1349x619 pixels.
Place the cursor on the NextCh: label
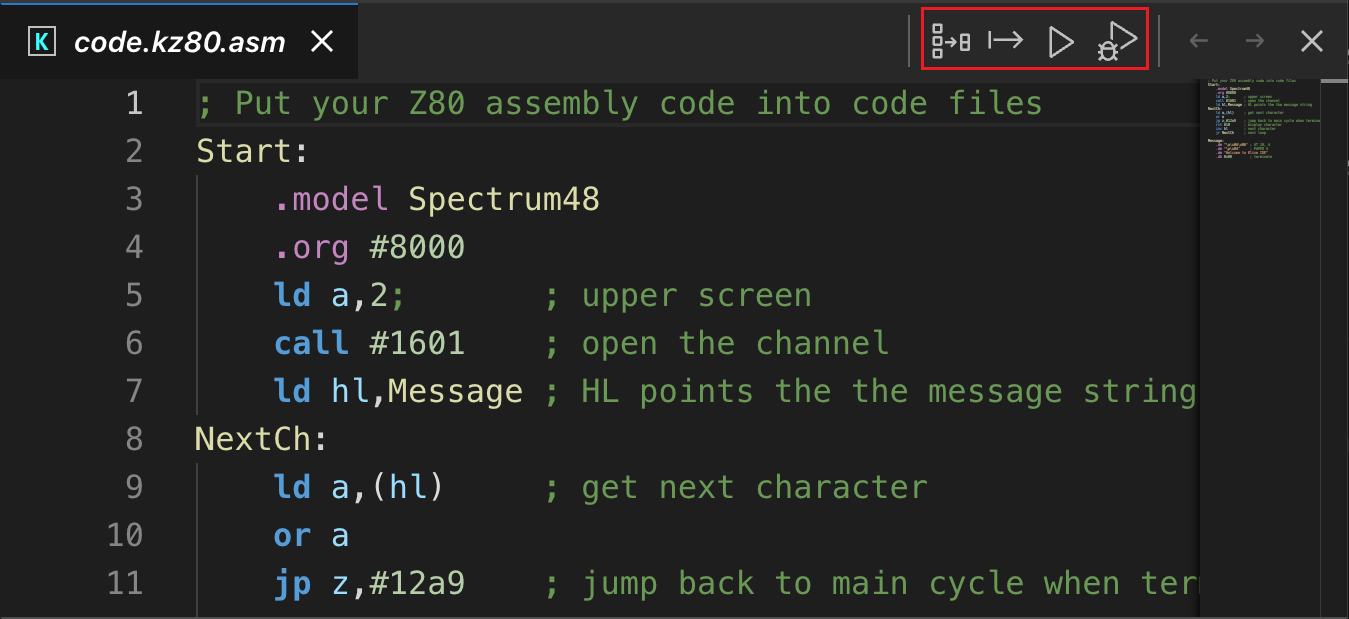click(x=262, y=440)
